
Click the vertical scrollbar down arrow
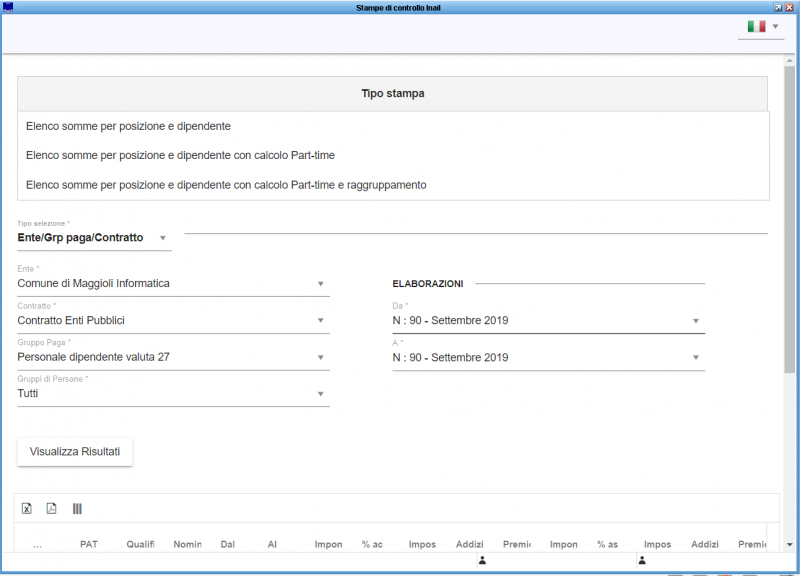(790, 544)
